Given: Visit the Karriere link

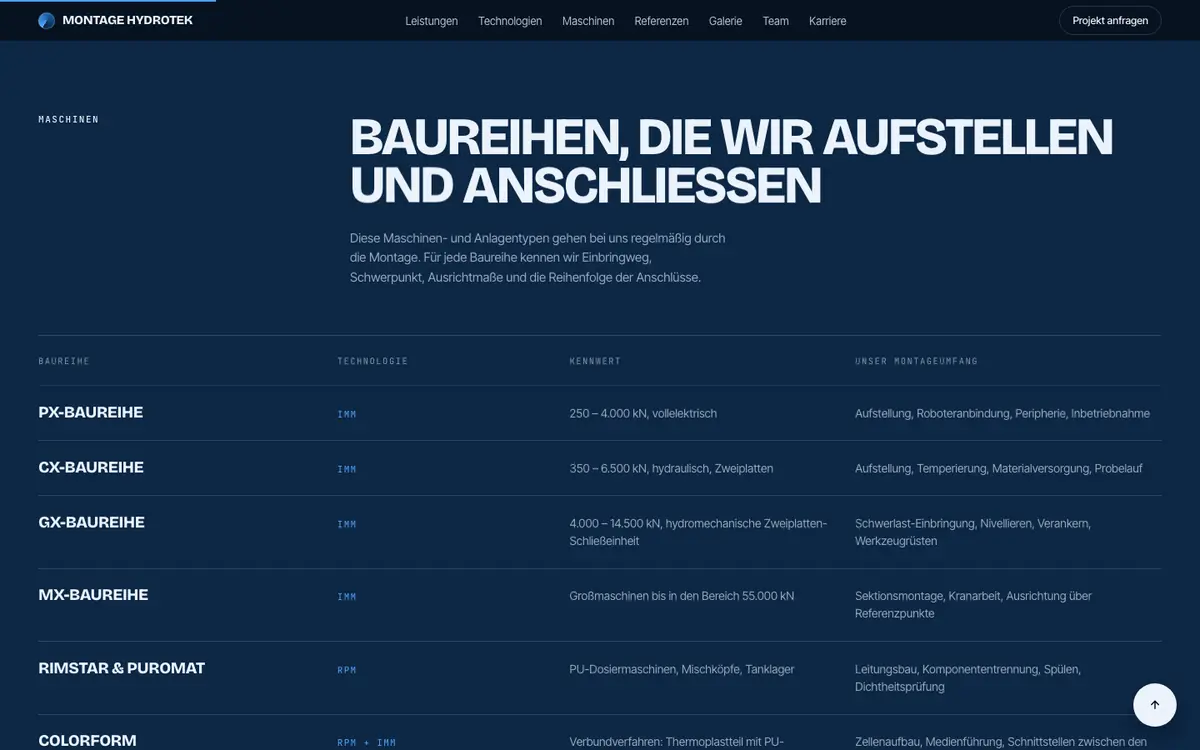Looking at the screenshot, I should (828, 21).
